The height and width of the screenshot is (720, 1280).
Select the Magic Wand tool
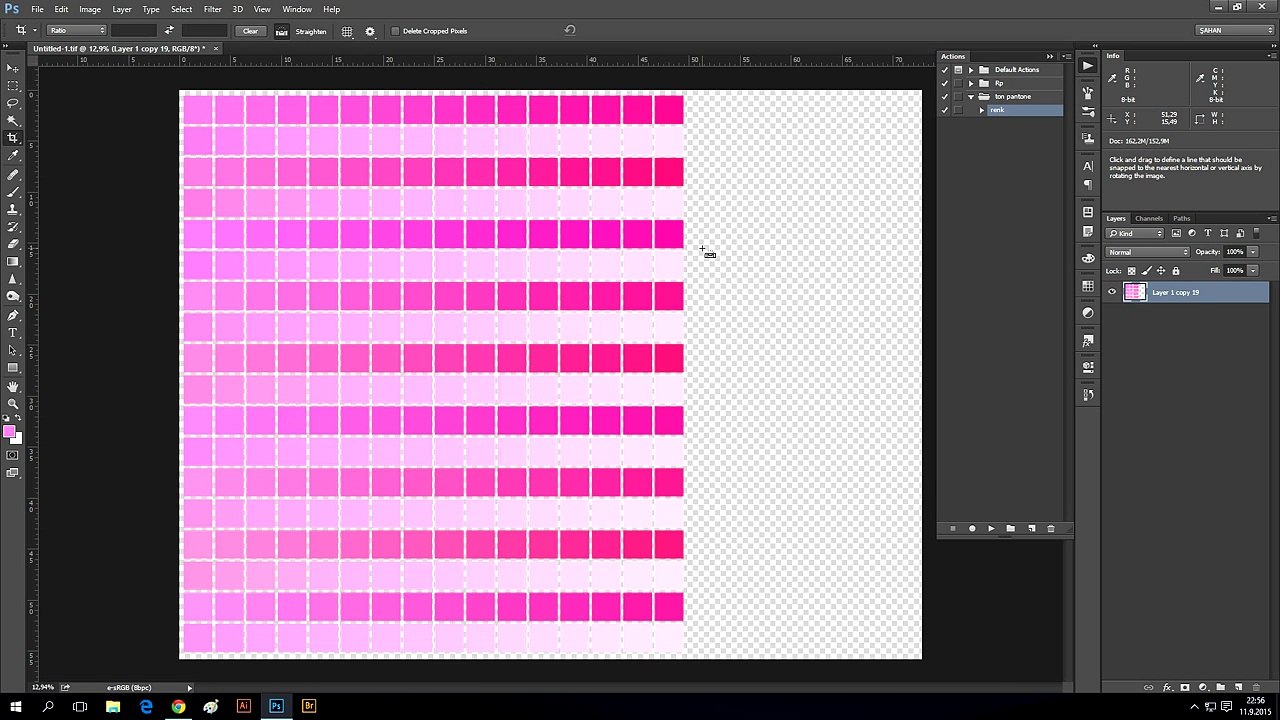point(13,120)
